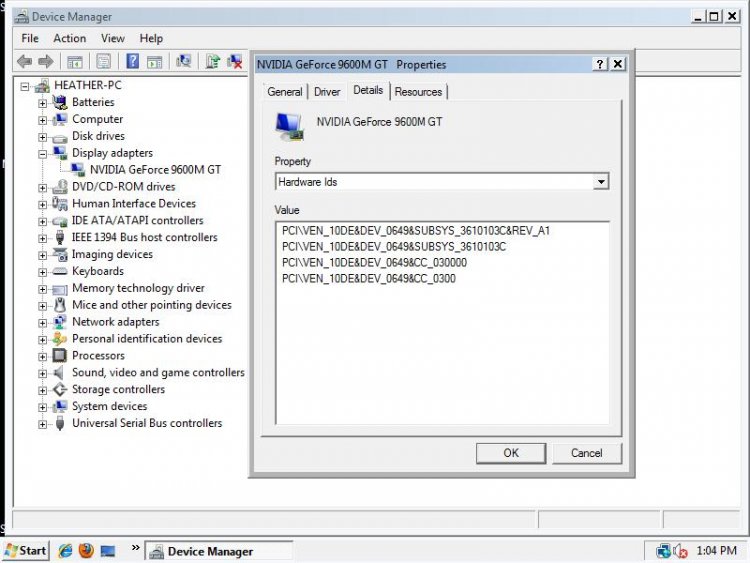Select the Memory technology driver item
750x563 pixels.
pos(138,288)
